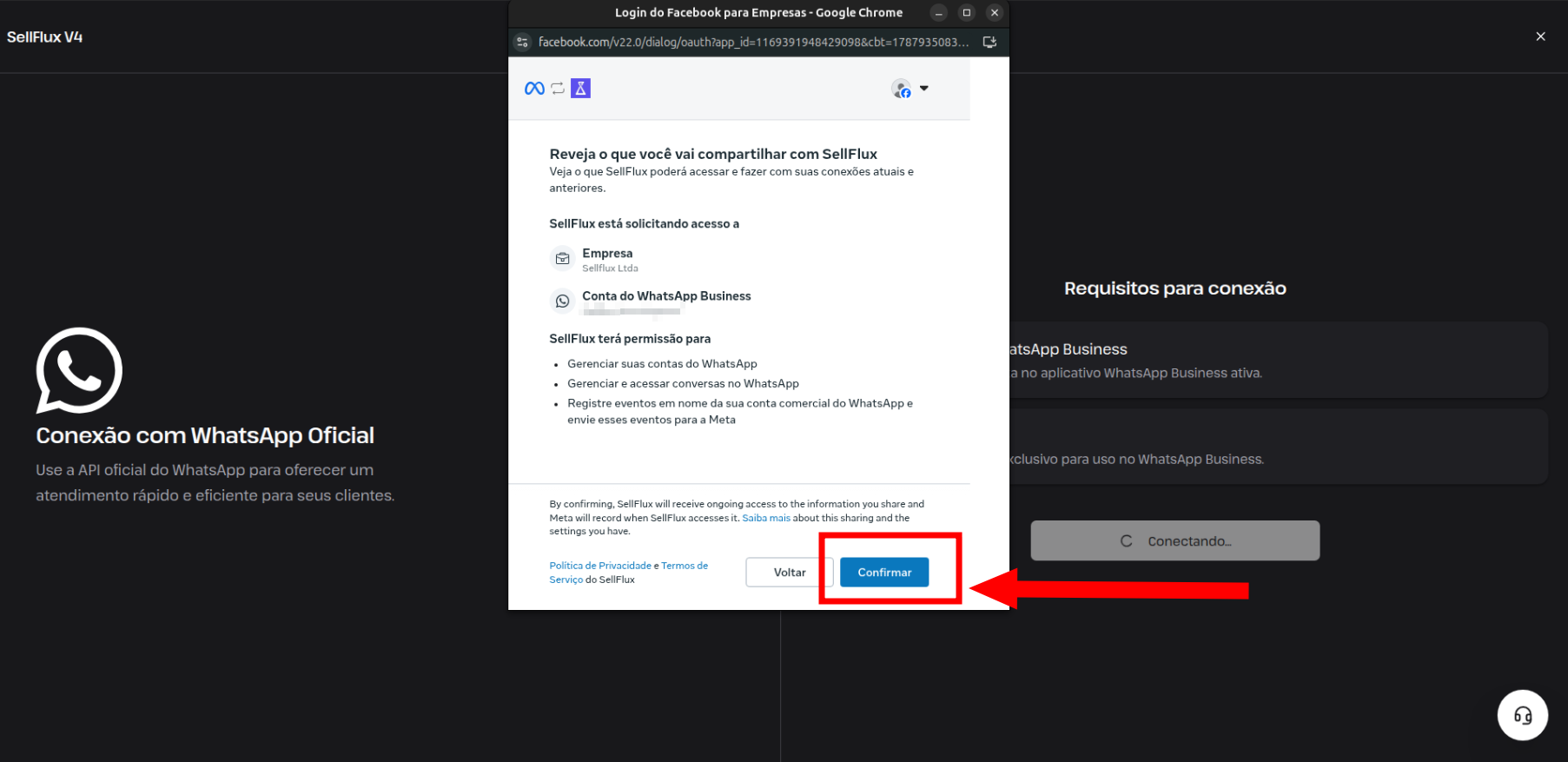Expand the Facebook account dropdown arrow
The width and height of the screenshot is (1568, 762).
(924, 88)
